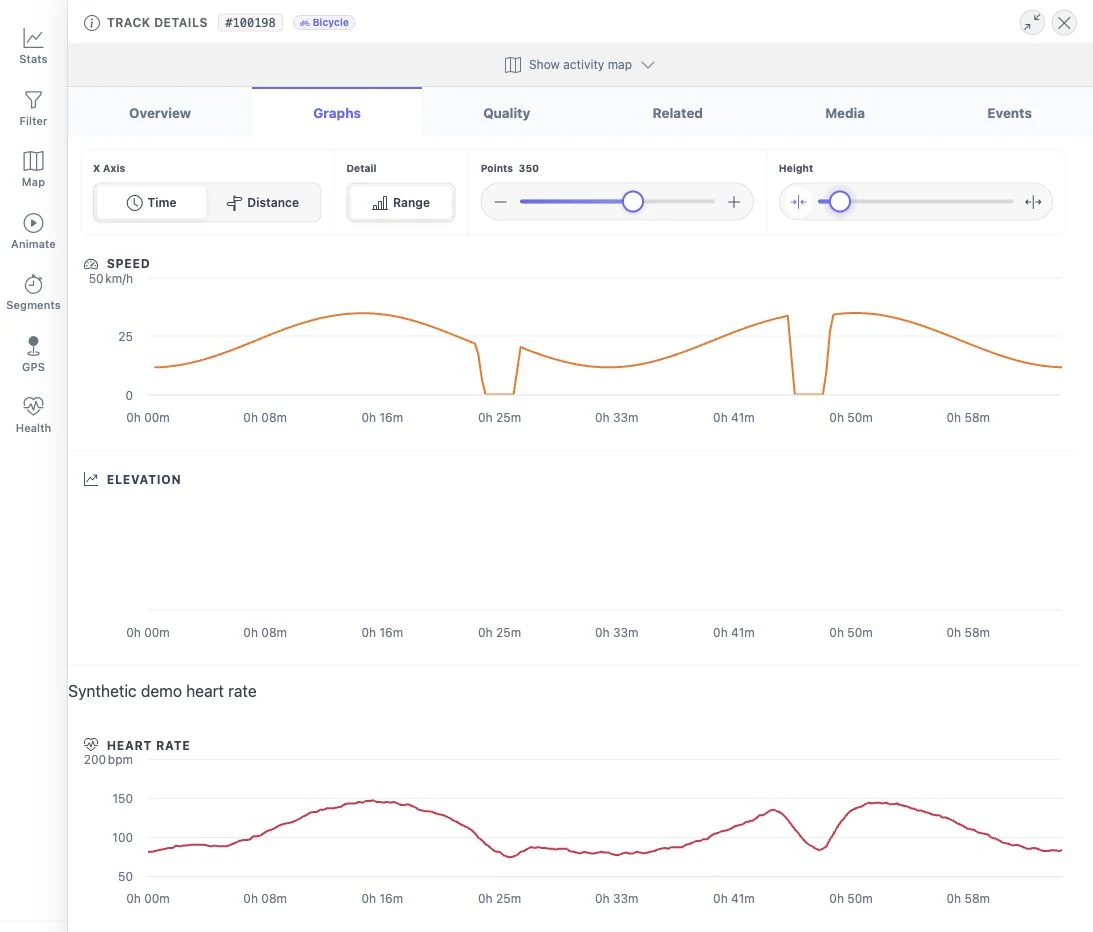Expand Show activity map chevron
Screen dimensions: 1093x932
click(x=648, y=65)
